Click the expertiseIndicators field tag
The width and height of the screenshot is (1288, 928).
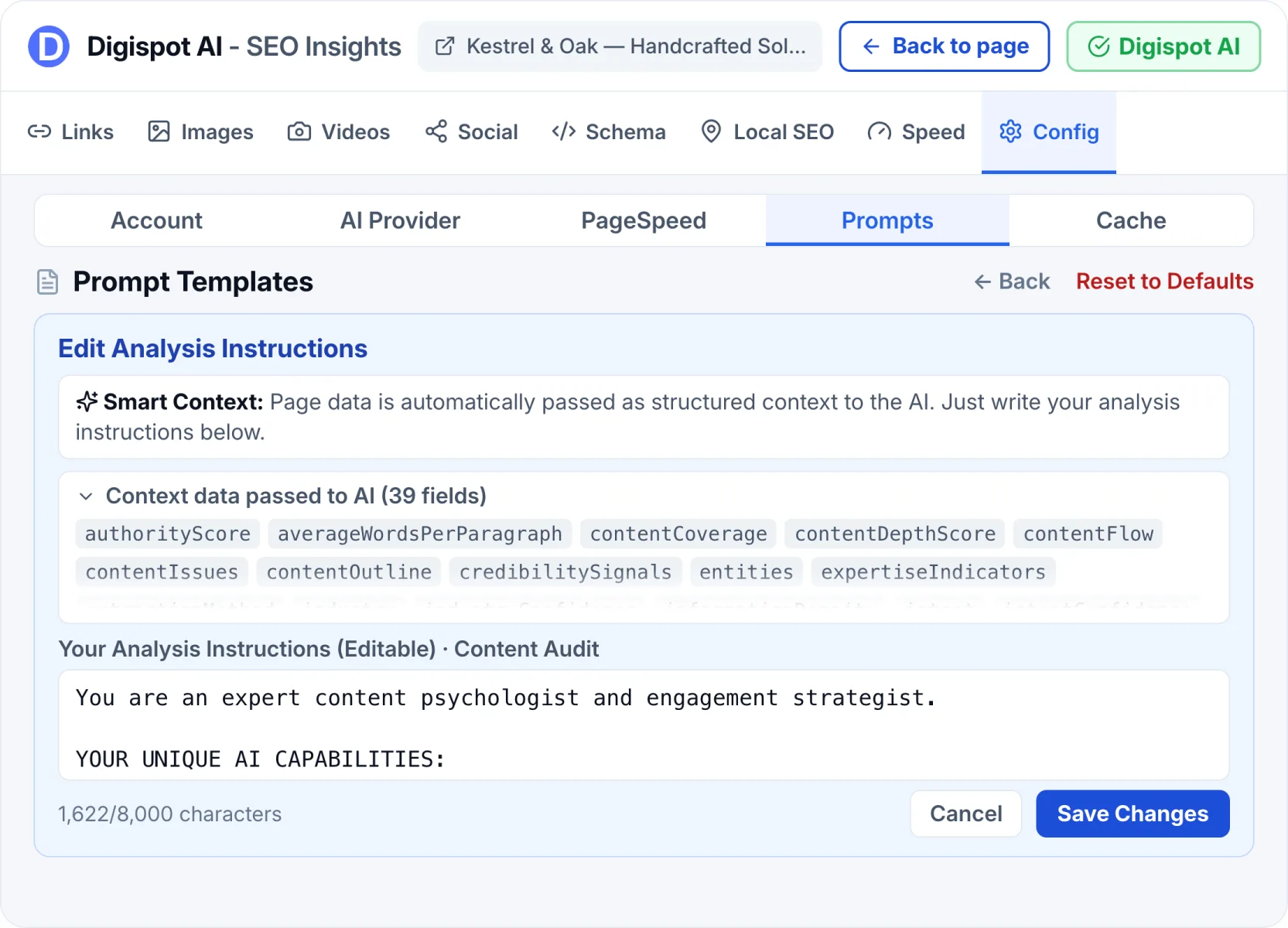[933, 572]
